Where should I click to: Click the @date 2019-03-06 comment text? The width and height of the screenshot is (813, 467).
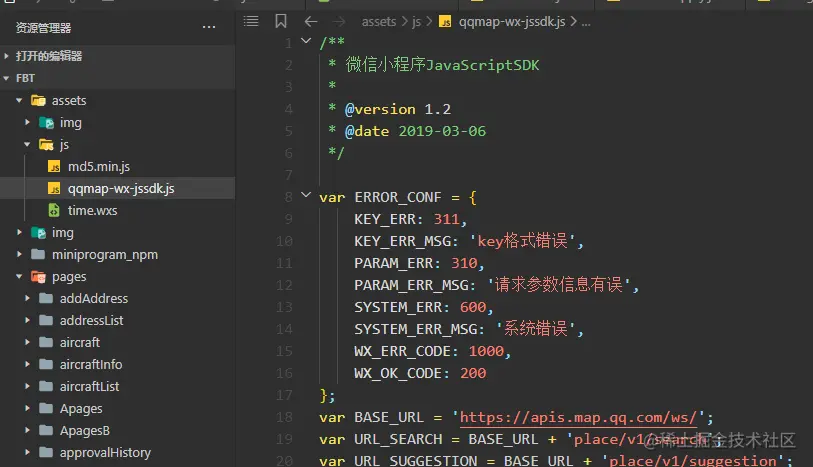click(415, 131)
